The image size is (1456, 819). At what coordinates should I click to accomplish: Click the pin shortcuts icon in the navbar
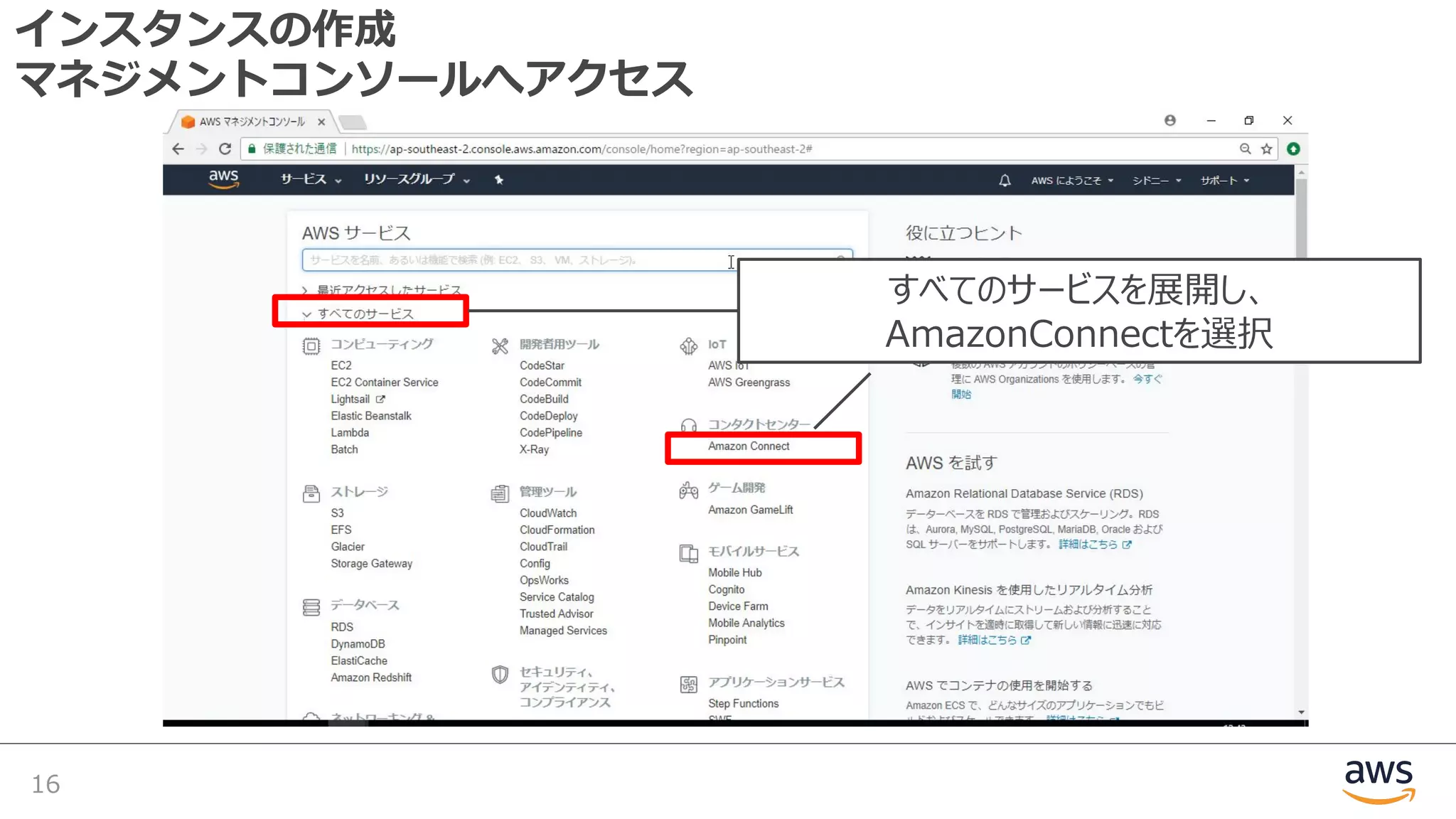[499, 180]
